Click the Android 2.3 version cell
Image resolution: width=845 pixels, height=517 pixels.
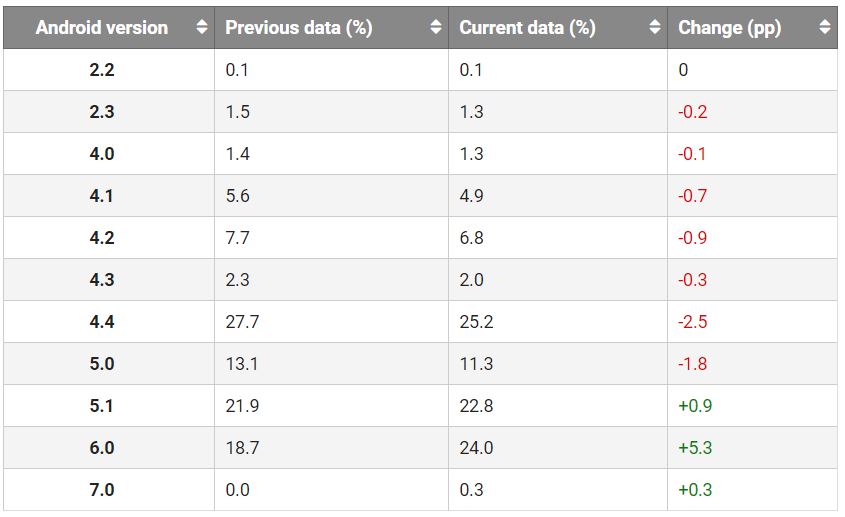point(102,112)
